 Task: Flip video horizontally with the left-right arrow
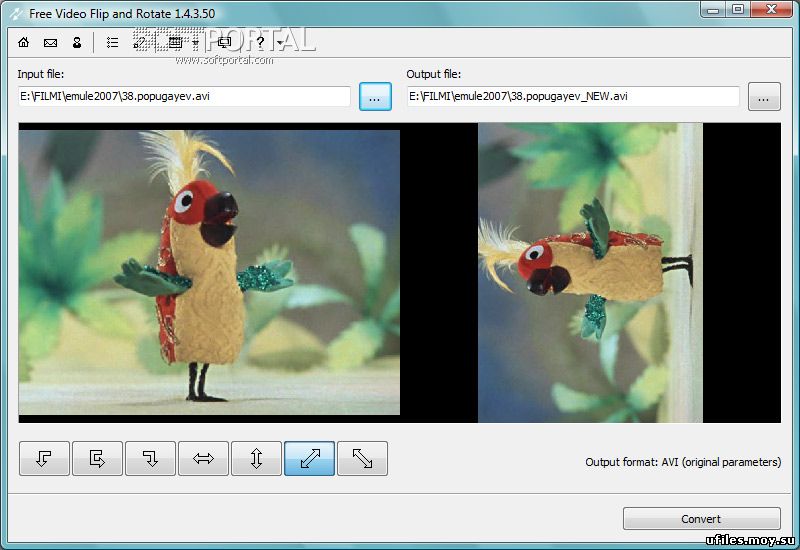[x=203, y=458]
